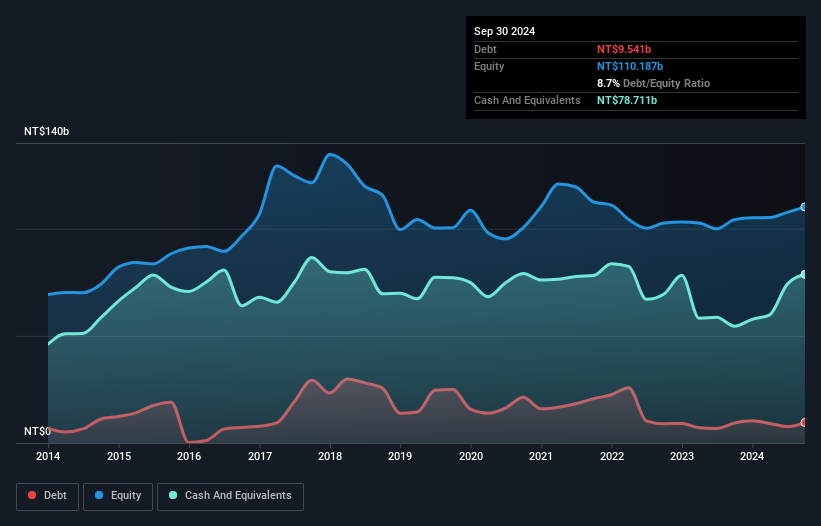The image size is (821, 526).
Task: Click the NT$0 y-axis label
Action: click(37, 431)
